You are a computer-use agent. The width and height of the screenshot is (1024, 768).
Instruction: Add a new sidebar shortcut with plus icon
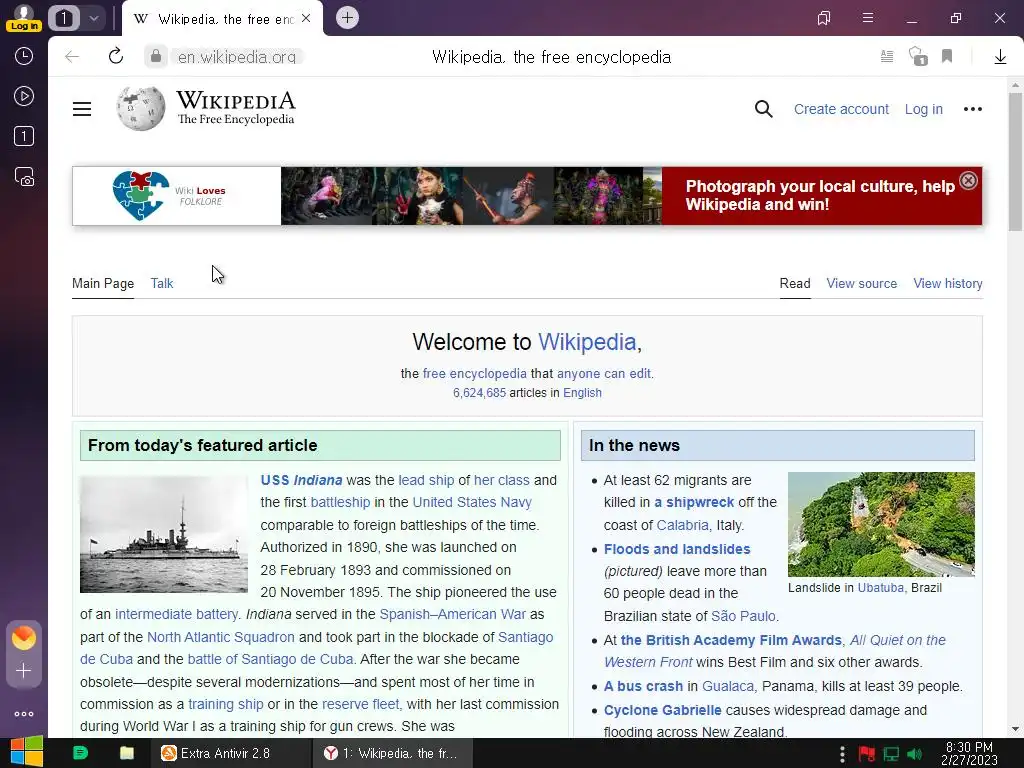(x=24, y=671)
